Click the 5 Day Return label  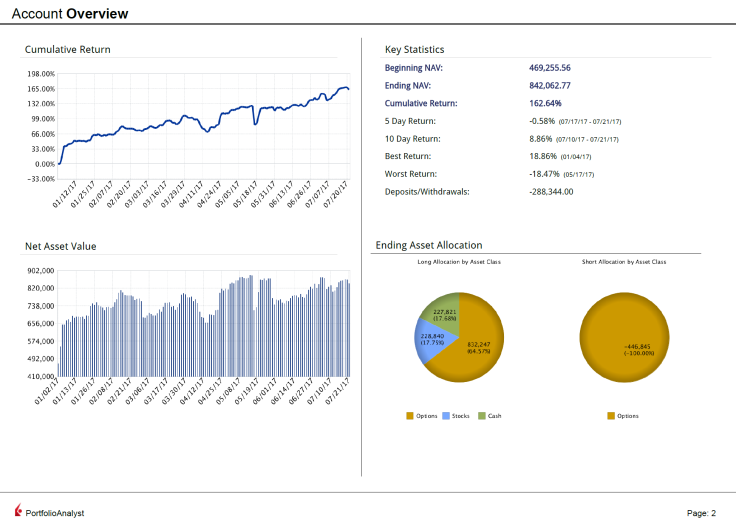410,121
